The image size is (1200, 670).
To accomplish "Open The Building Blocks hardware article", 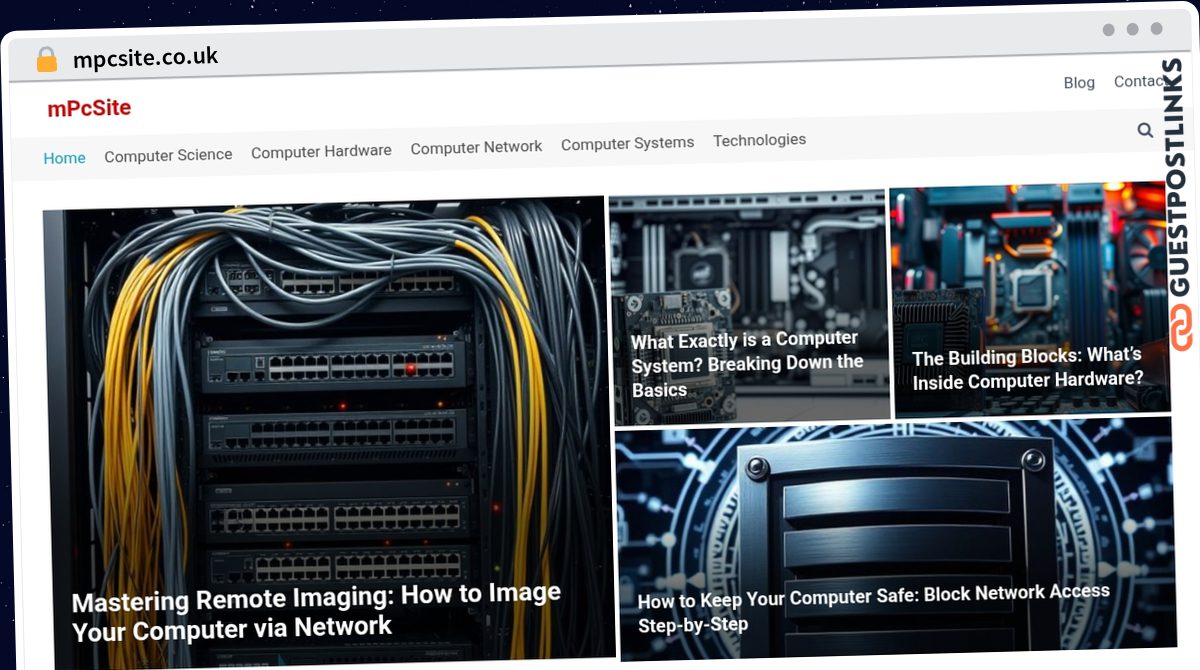I will click(1026, 368).
